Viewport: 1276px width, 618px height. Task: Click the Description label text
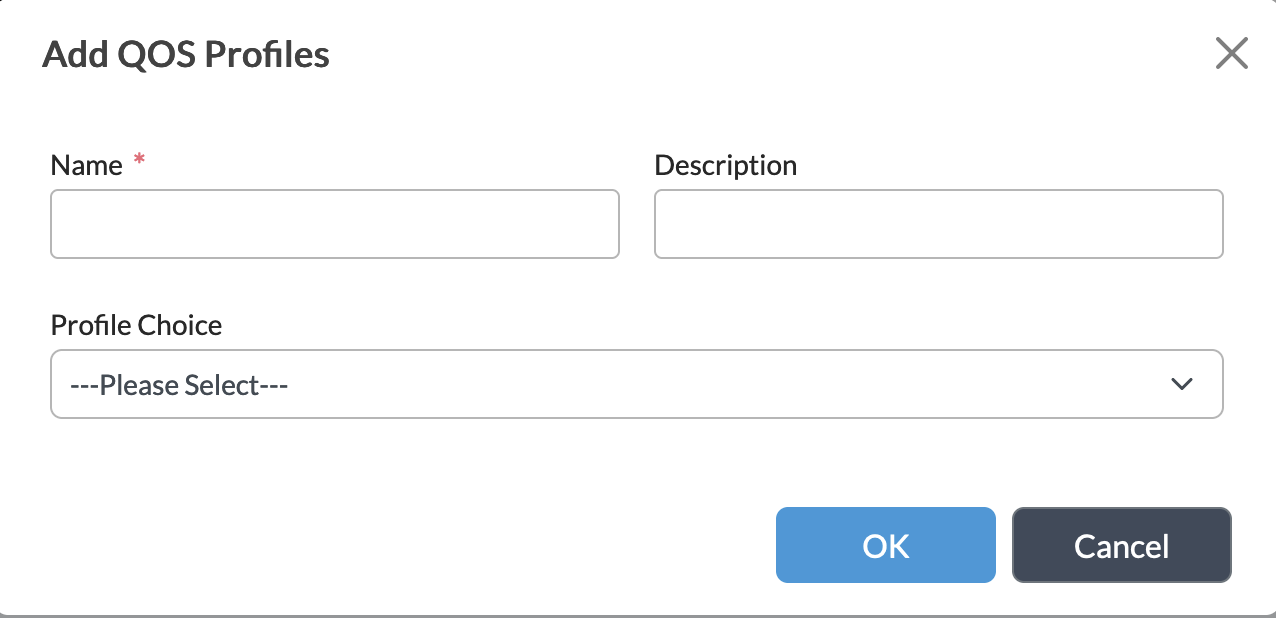[725, 165]
